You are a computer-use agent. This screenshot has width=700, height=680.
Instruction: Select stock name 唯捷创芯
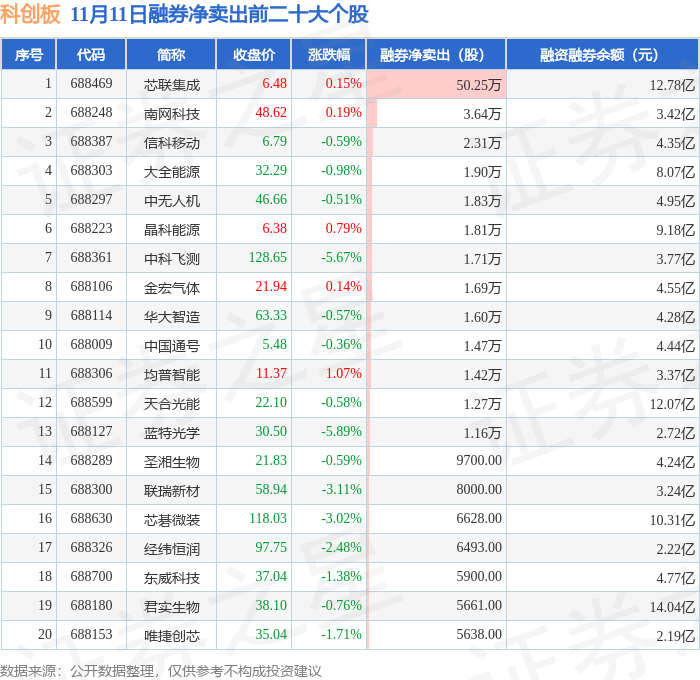coord(171,636)
